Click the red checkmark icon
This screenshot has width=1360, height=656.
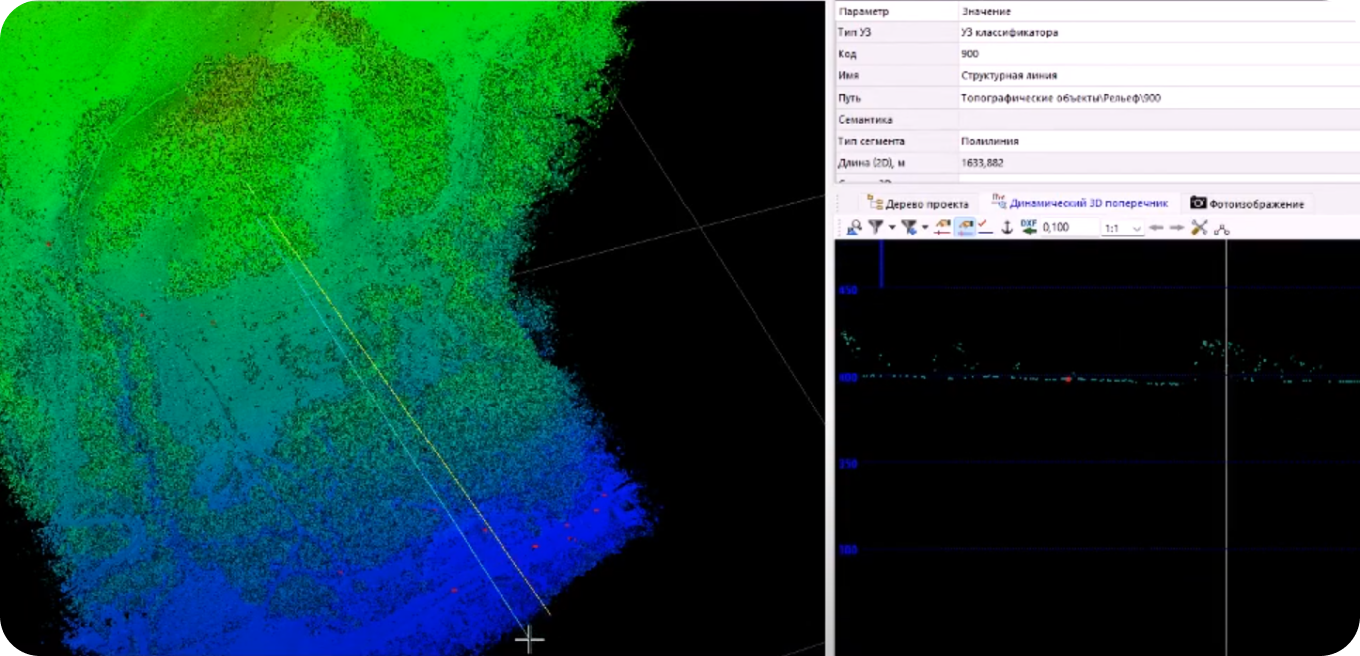click(985, 227)
